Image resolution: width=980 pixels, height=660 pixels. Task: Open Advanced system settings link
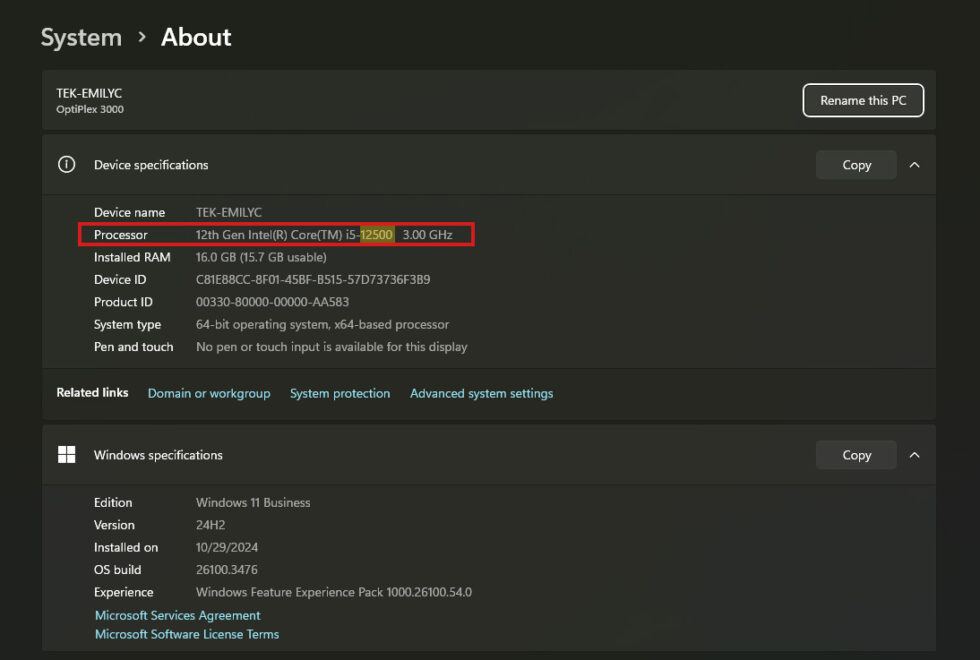tap(481, 394)
